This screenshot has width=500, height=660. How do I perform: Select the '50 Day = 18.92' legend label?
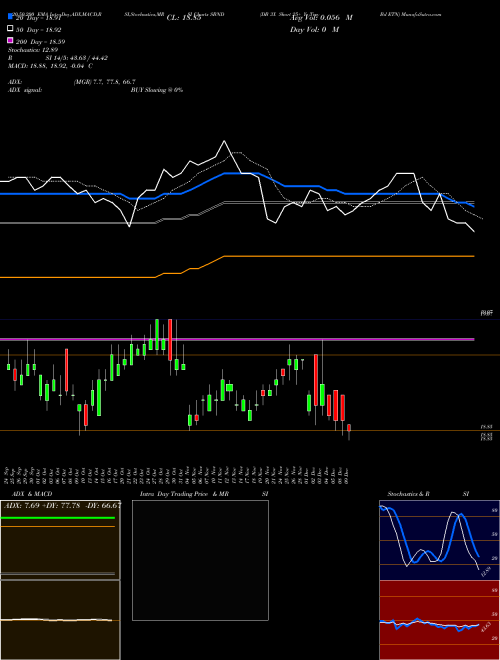tap(39, 30)
